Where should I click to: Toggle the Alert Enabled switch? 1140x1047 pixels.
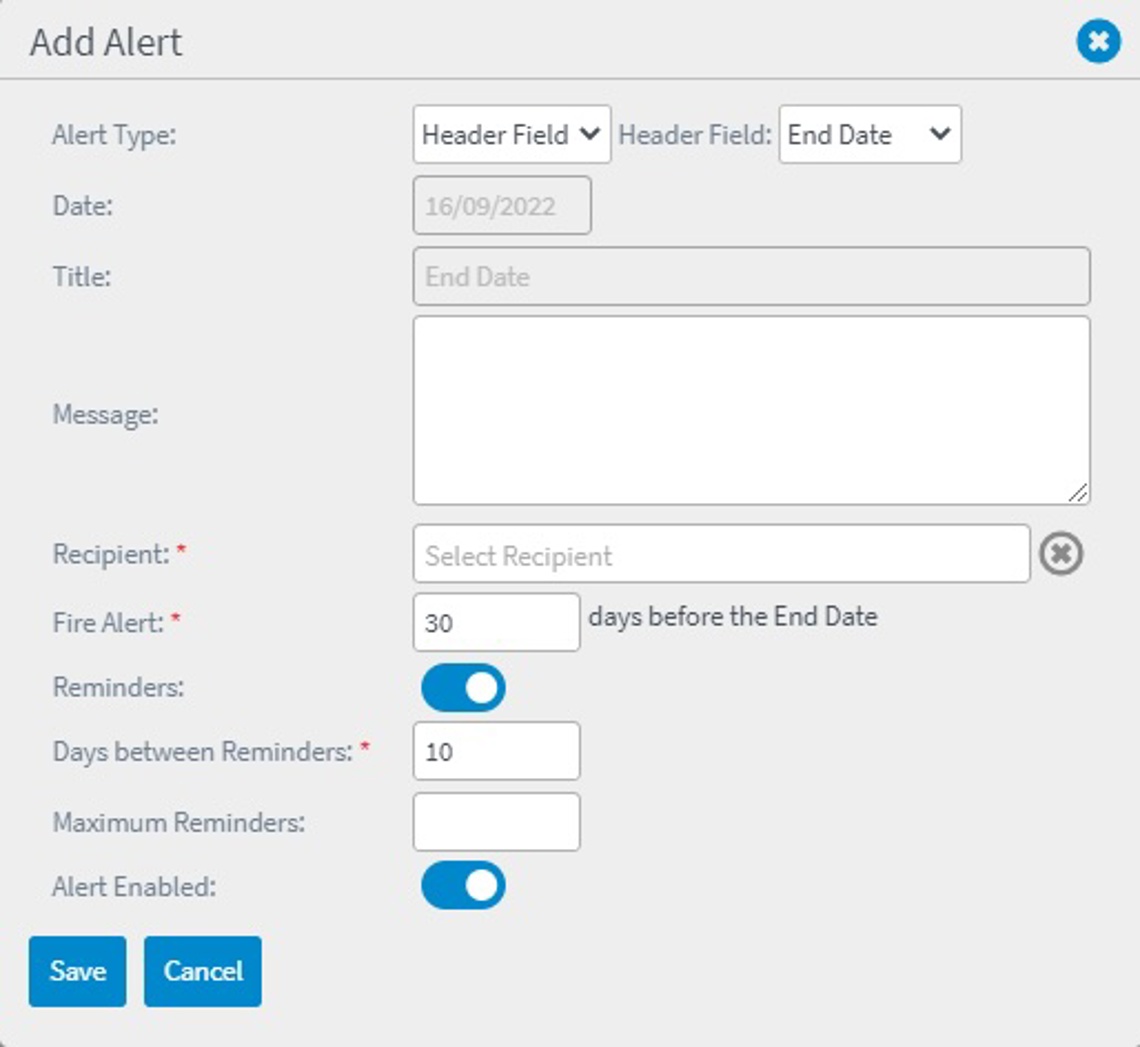click(x=463, y=886)
